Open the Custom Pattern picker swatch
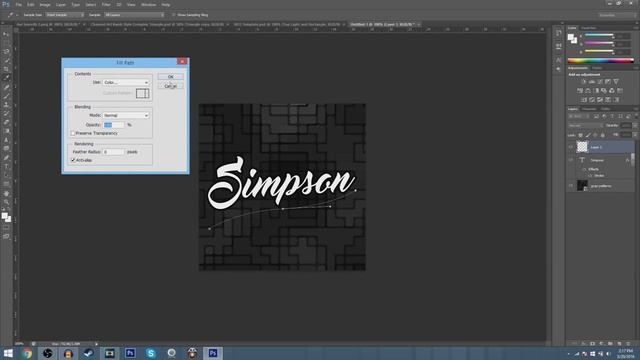Screen dimensions: 640x360 [142, 93]
